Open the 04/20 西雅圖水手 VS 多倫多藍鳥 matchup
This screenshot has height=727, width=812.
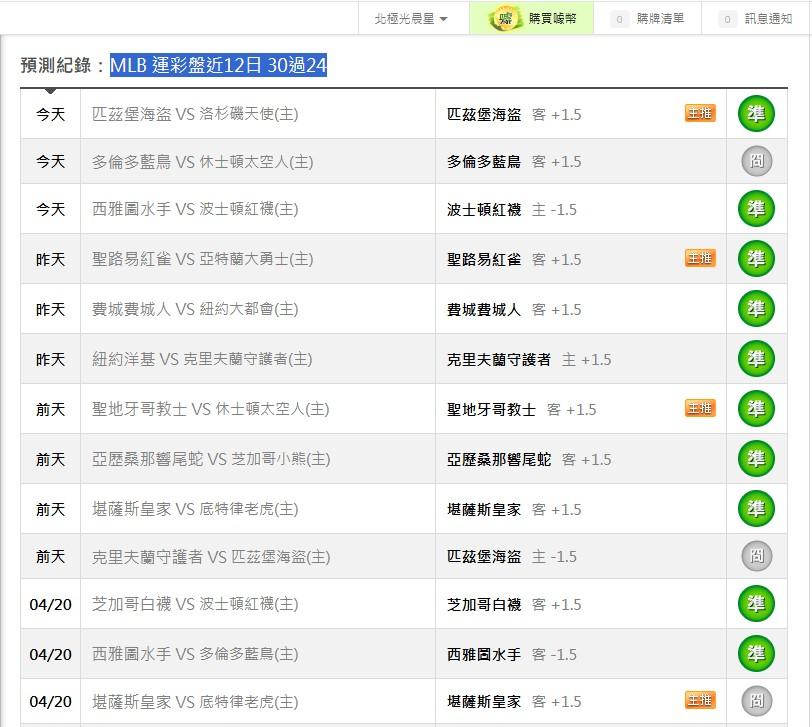point(195,654)
